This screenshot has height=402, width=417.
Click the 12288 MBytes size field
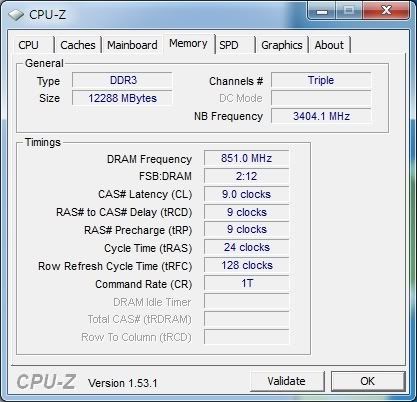[x=122, y=98]
